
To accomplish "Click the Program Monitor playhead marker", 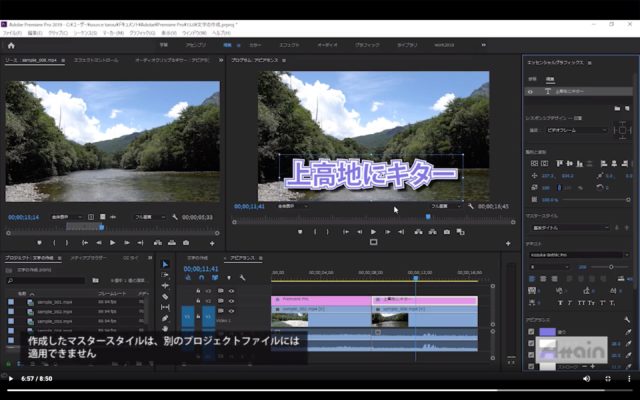I will [x=428, y=217].
